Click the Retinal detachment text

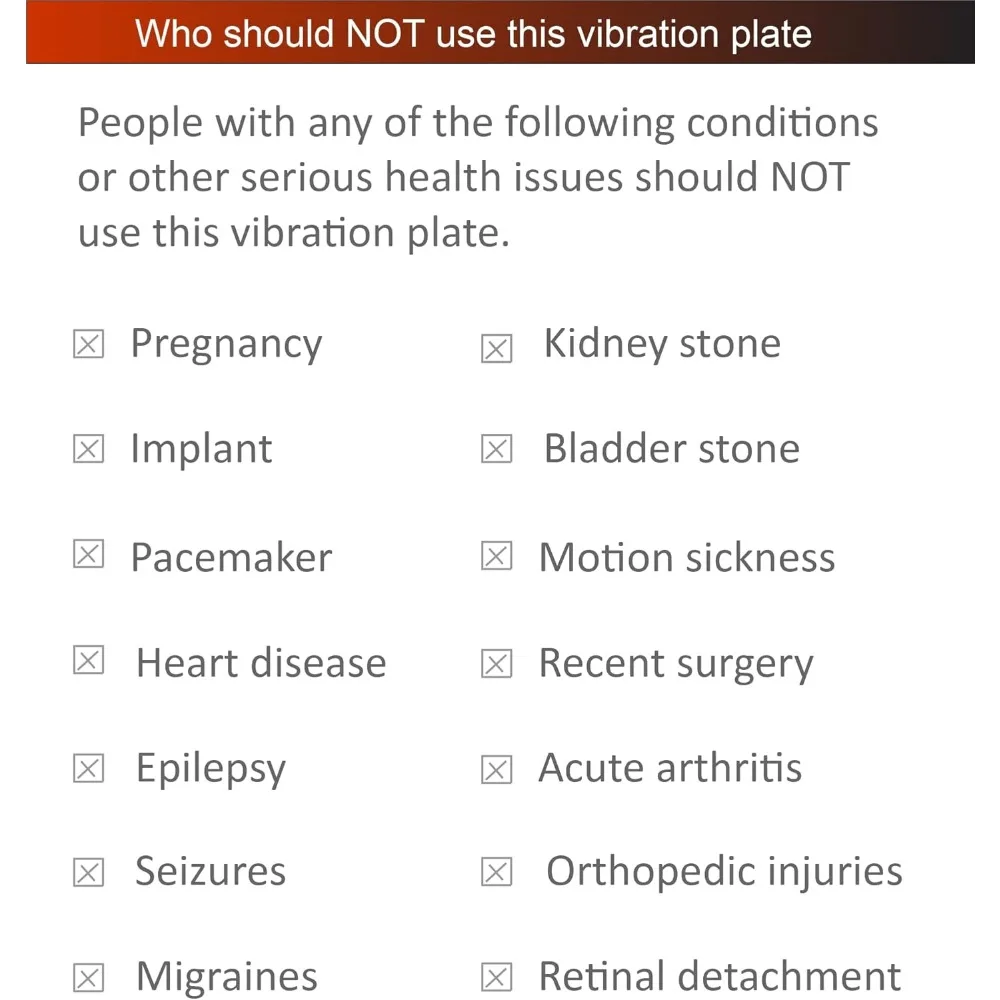click(x=719, y=976)
